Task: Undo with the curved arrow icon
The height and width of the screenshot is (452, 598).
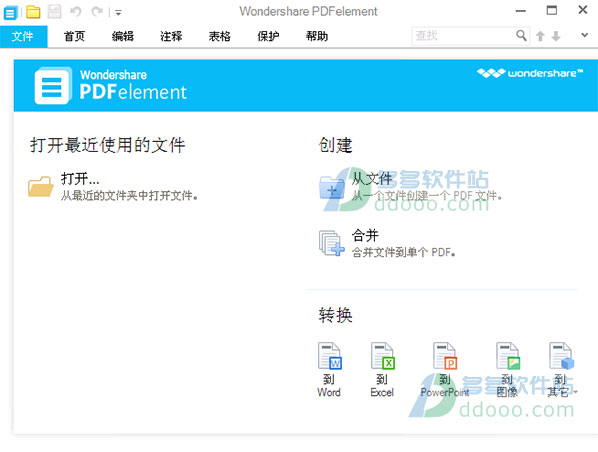Action: pyautogui.click(x=76, y=12)
